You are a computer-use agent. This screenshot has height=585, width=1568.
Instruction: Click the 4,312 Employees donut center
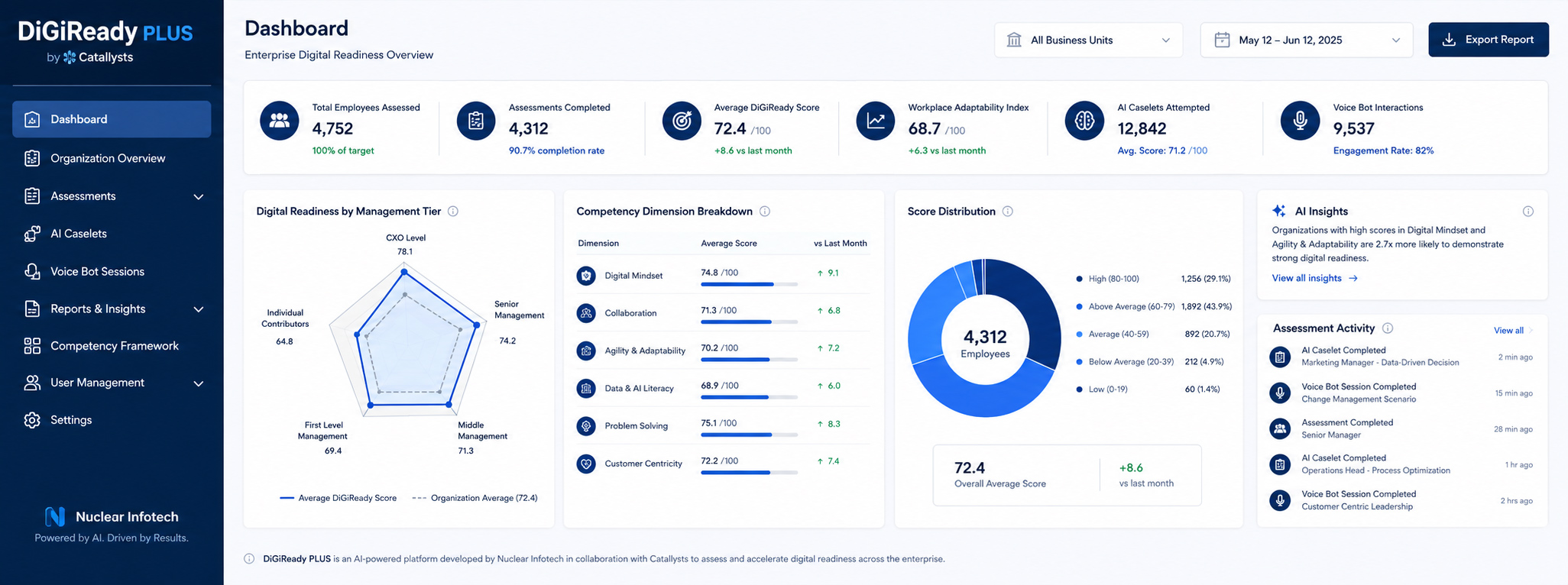point(985,343)
